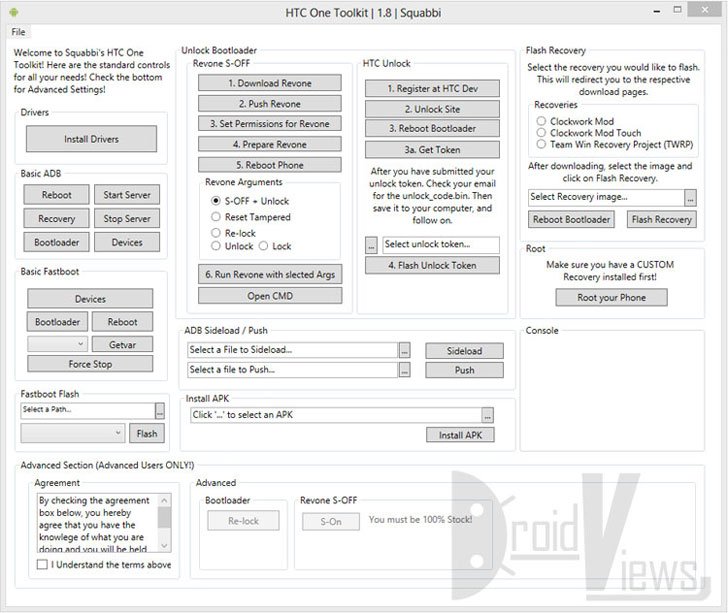728x613 pixels.
Task: Click Agreement scrollbar down arrow
Action: click(x=164, y=546)
